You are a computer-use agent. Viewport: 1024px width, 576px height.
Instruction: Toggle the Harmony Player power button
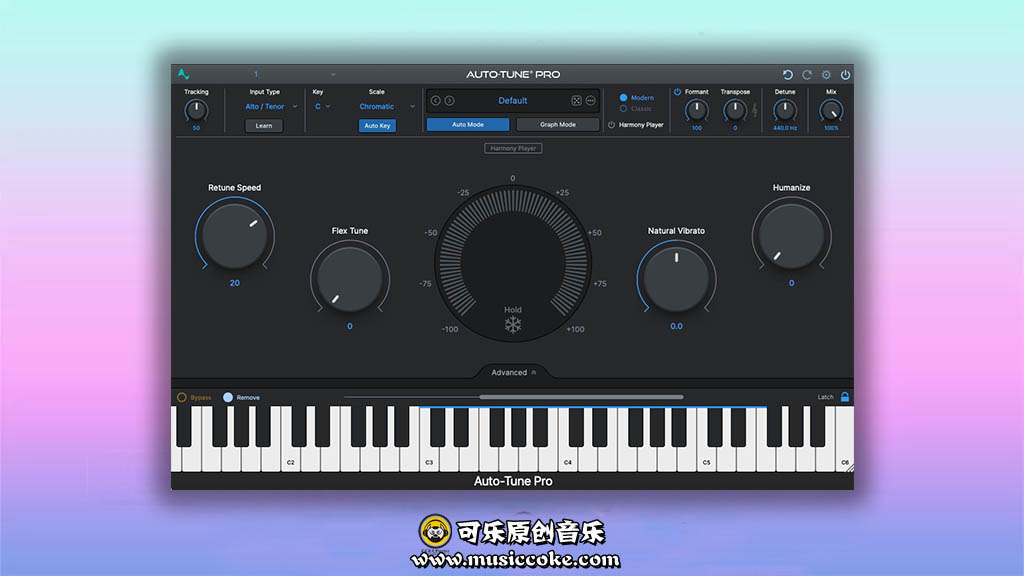click(x=611, y=125)
